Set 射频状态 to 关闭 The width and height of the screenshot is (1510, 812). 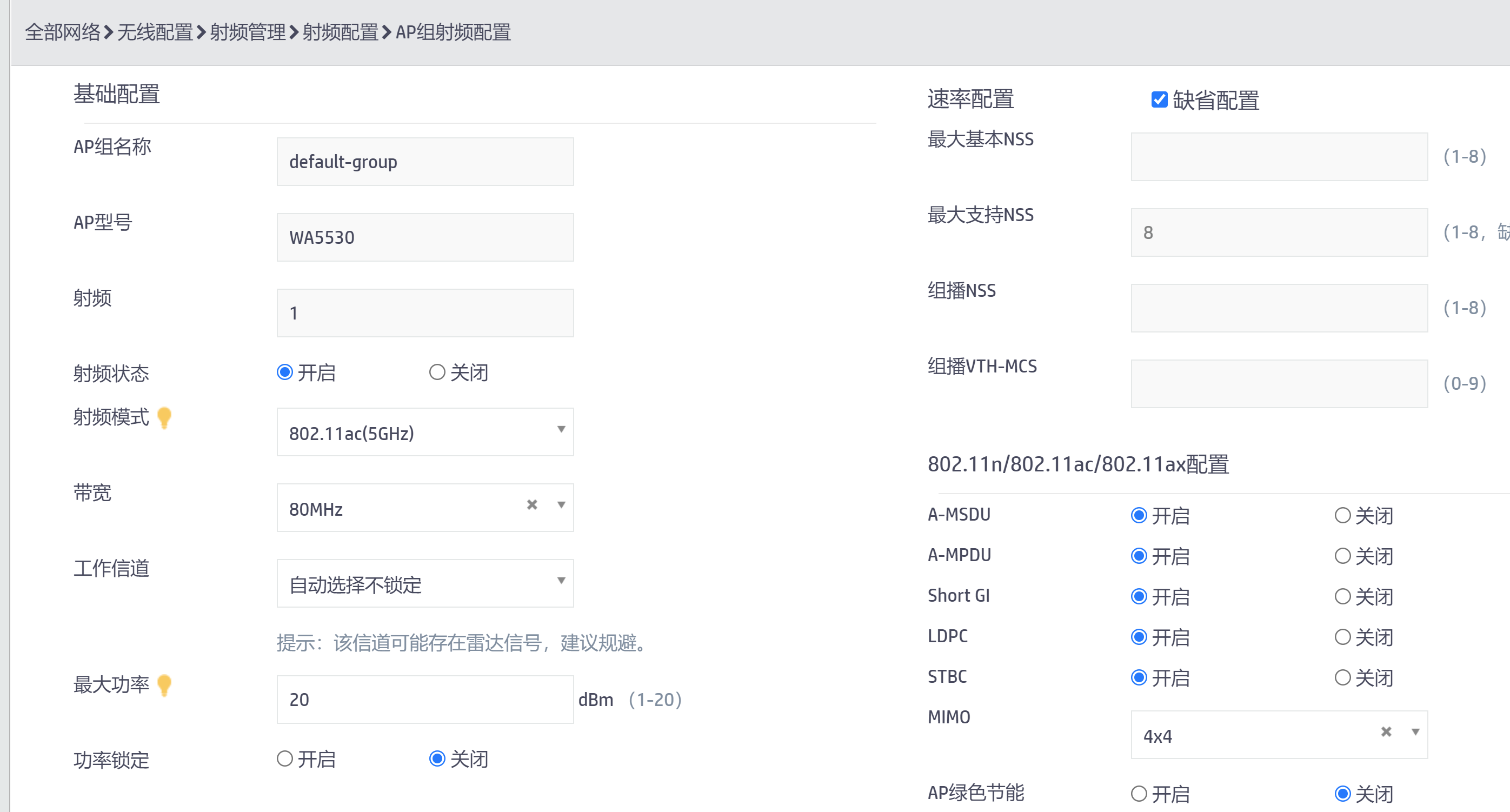[437, 372]
